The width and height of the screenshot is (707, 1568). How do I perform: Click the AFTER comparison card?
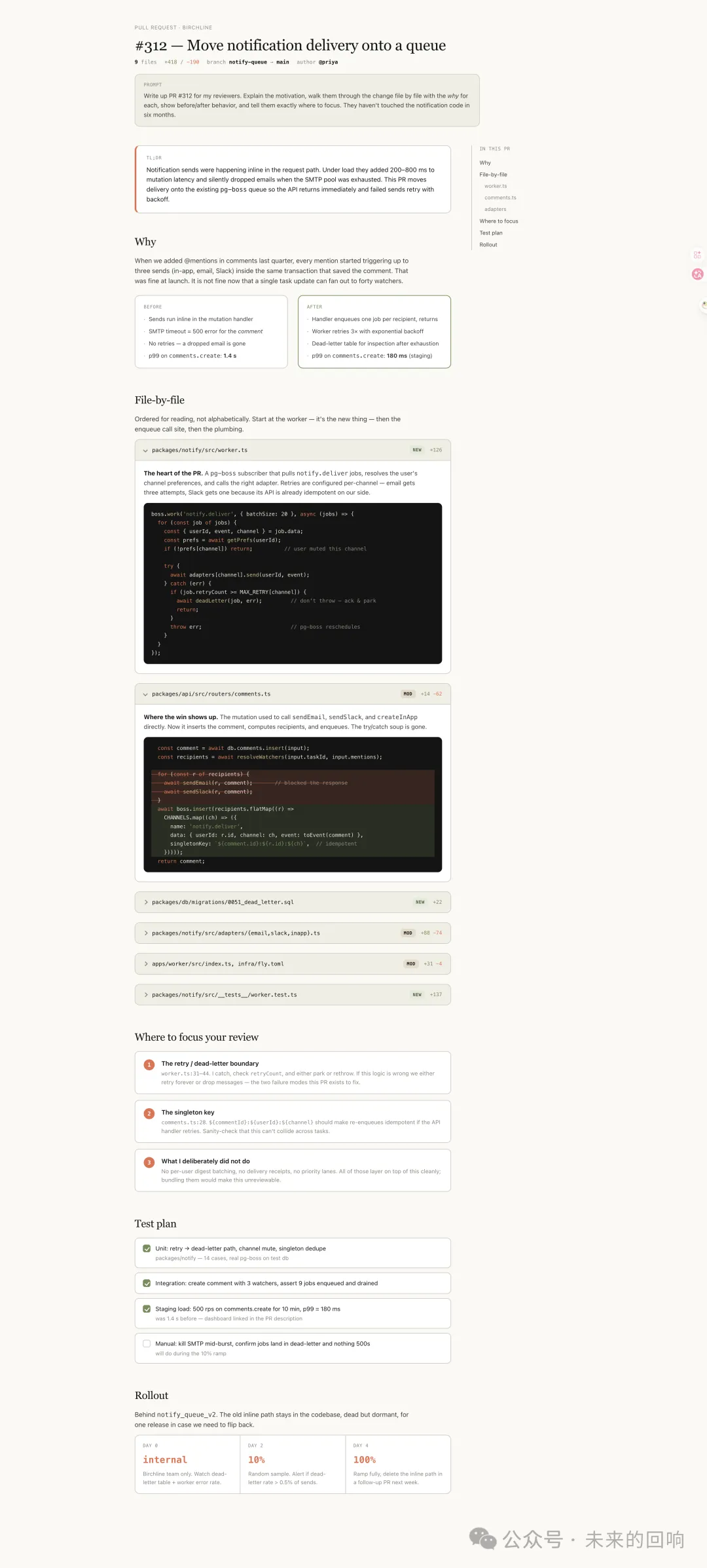click(x=374, y=332)
